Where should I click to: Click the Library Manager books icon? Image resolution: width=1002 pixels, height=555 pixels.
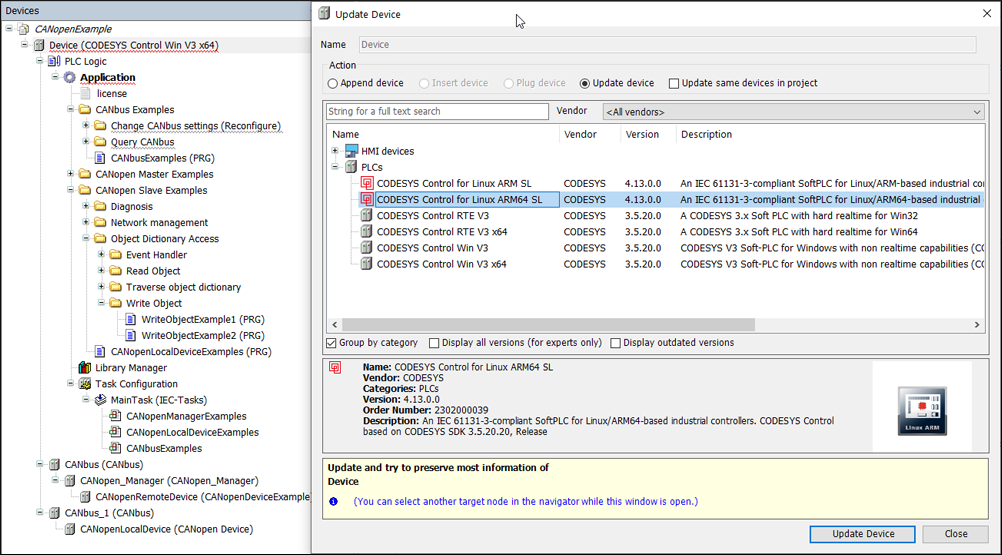click(x=85, y=367)
